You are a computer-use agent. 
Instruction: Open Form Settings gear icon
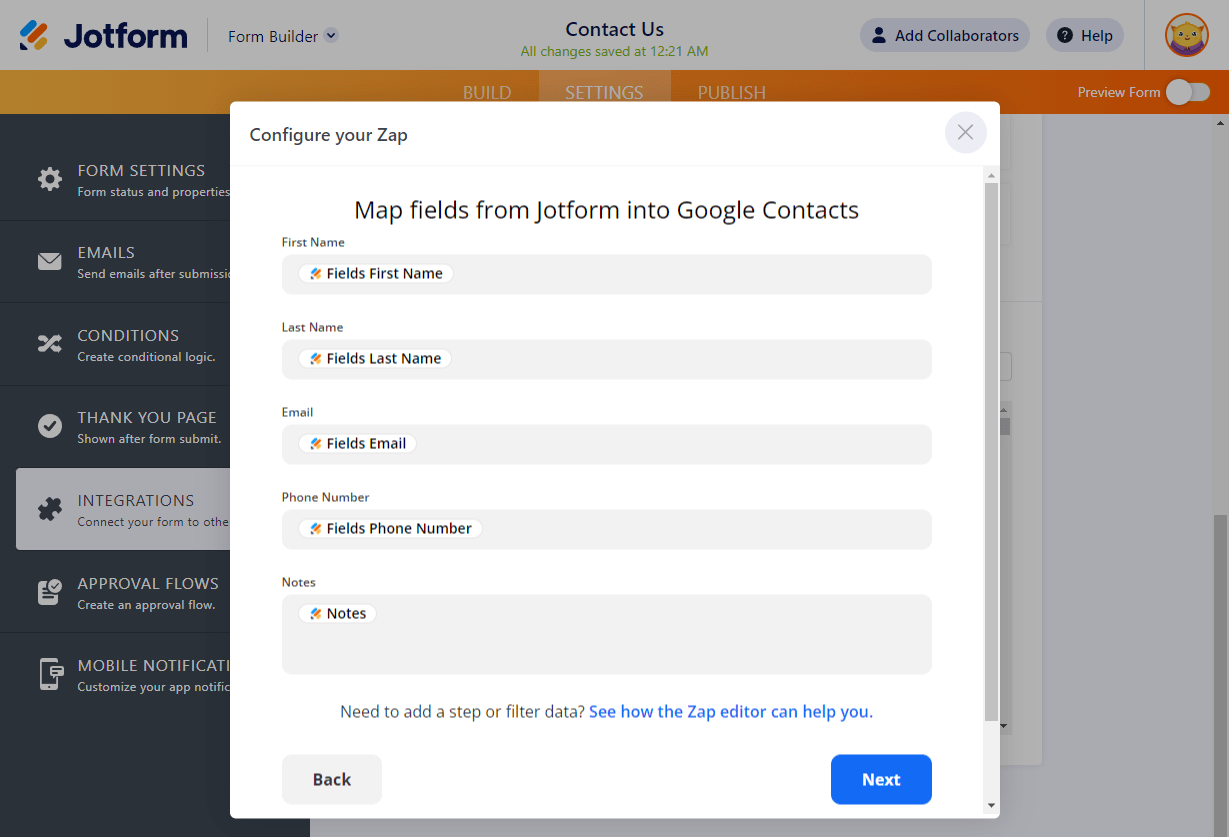(x=49, y=179)
